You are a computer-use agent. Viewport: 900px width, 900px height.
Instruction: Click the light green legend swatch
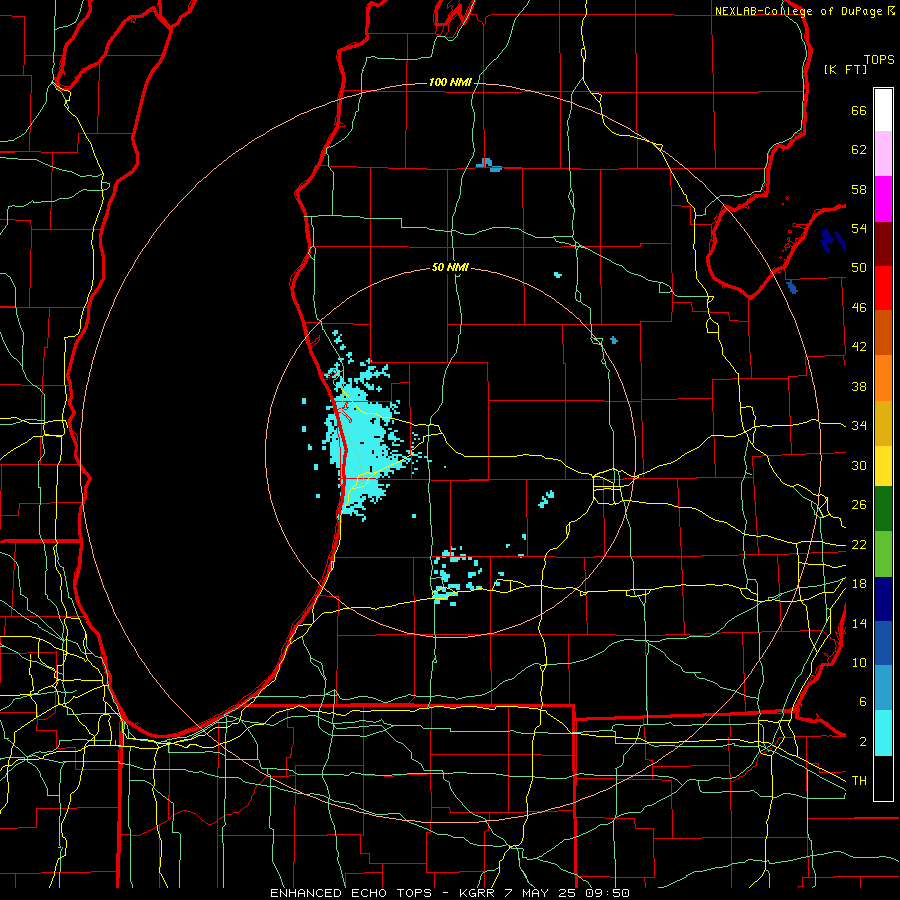(x=883, y=554)
